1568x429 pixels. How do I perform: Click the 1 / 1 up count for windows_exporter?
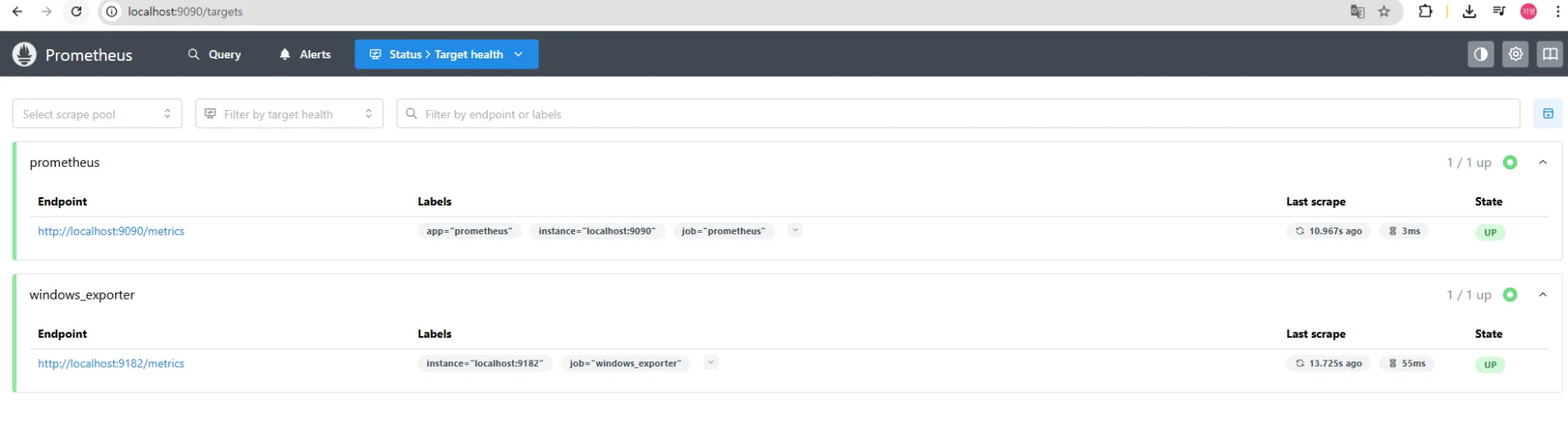coord(1469,294)
